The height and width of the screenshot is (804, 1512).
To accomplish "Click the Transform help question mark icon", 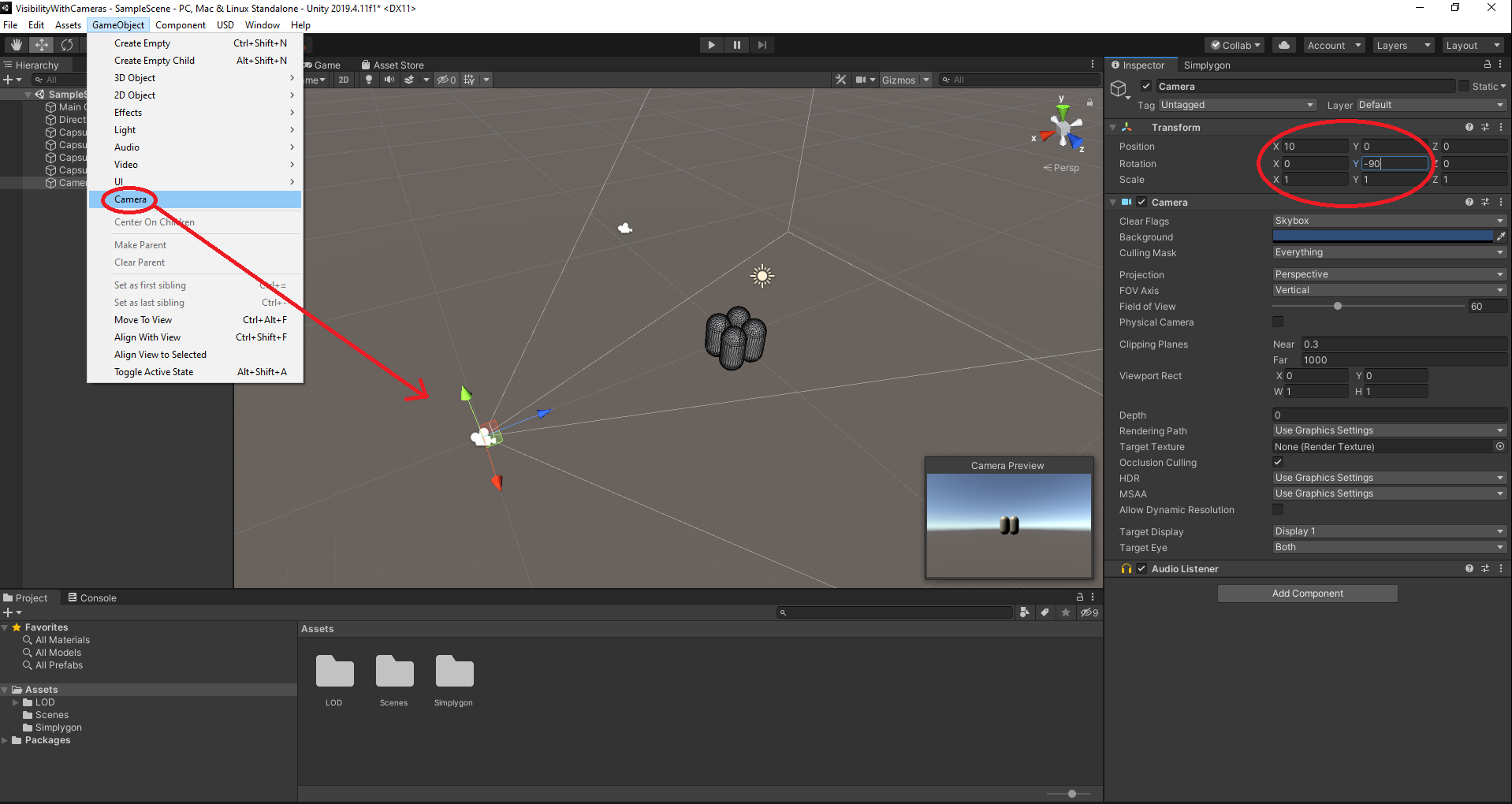I will (1469, 127).
